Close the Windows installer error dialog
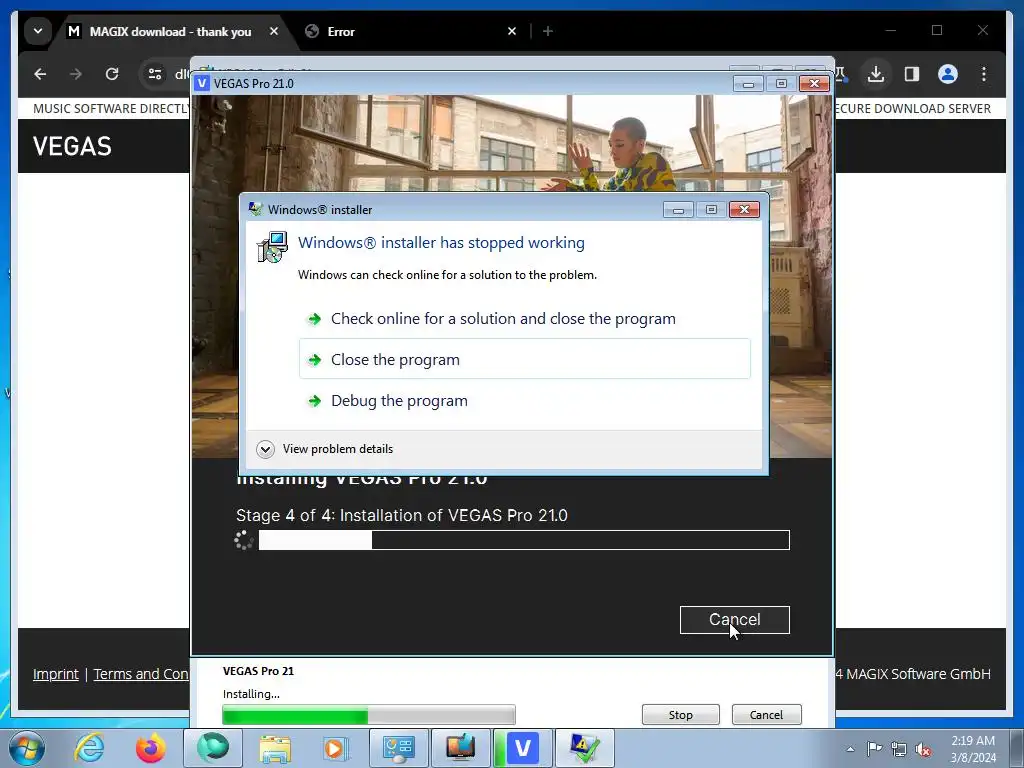Viewport: 1024px width, 768px height. click(744, 210)
